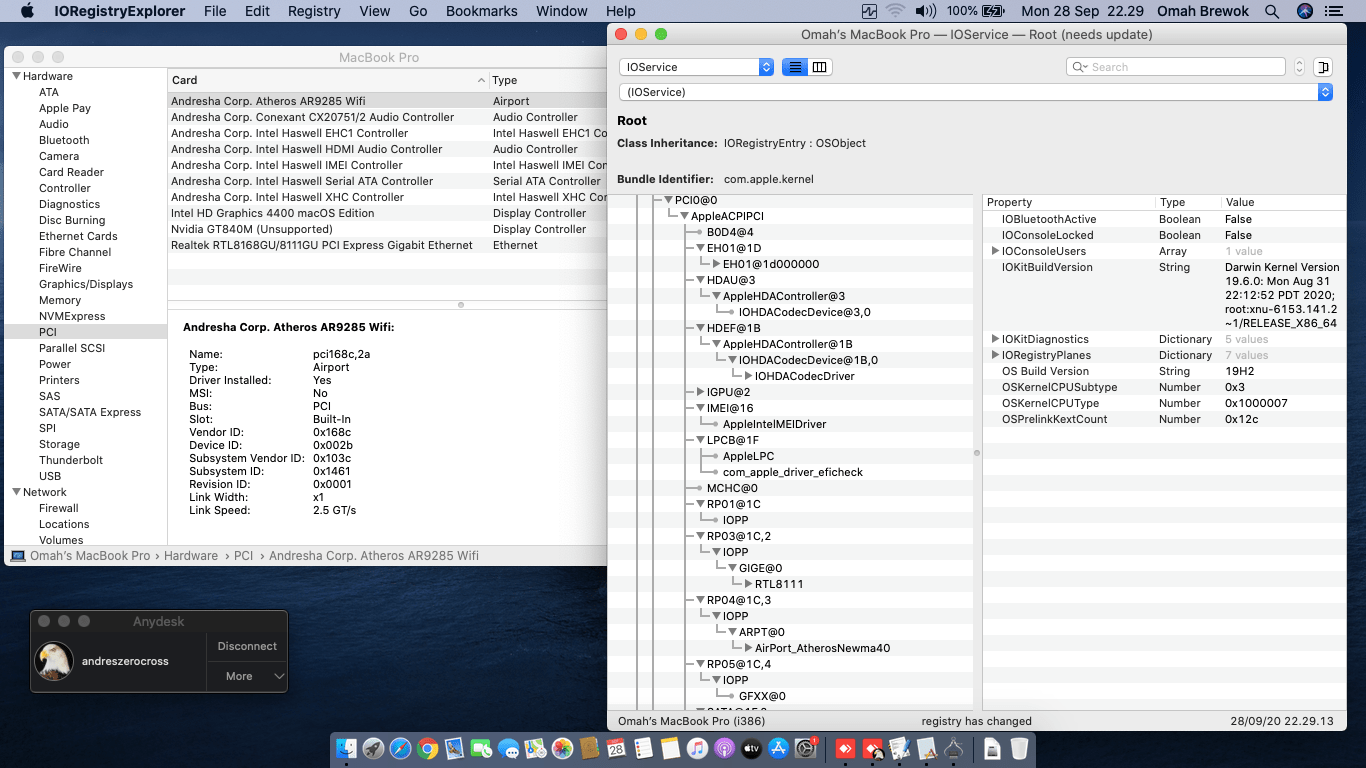Click the Wi-Fi status icon
This screenshot has width=1366, height=768.
(x=896, y=11)
